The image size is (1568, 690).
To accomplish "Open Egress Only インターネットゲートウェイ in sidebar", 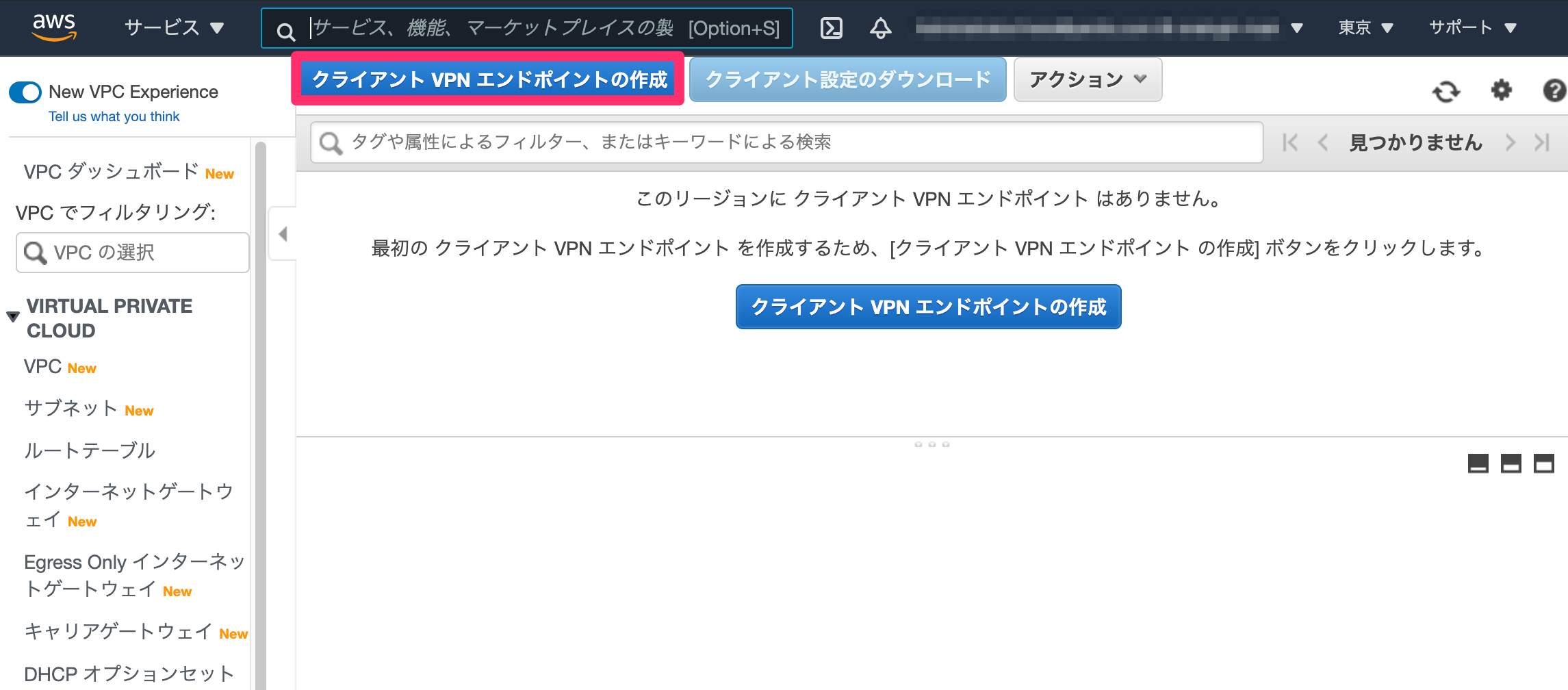I will pos(134,576).
